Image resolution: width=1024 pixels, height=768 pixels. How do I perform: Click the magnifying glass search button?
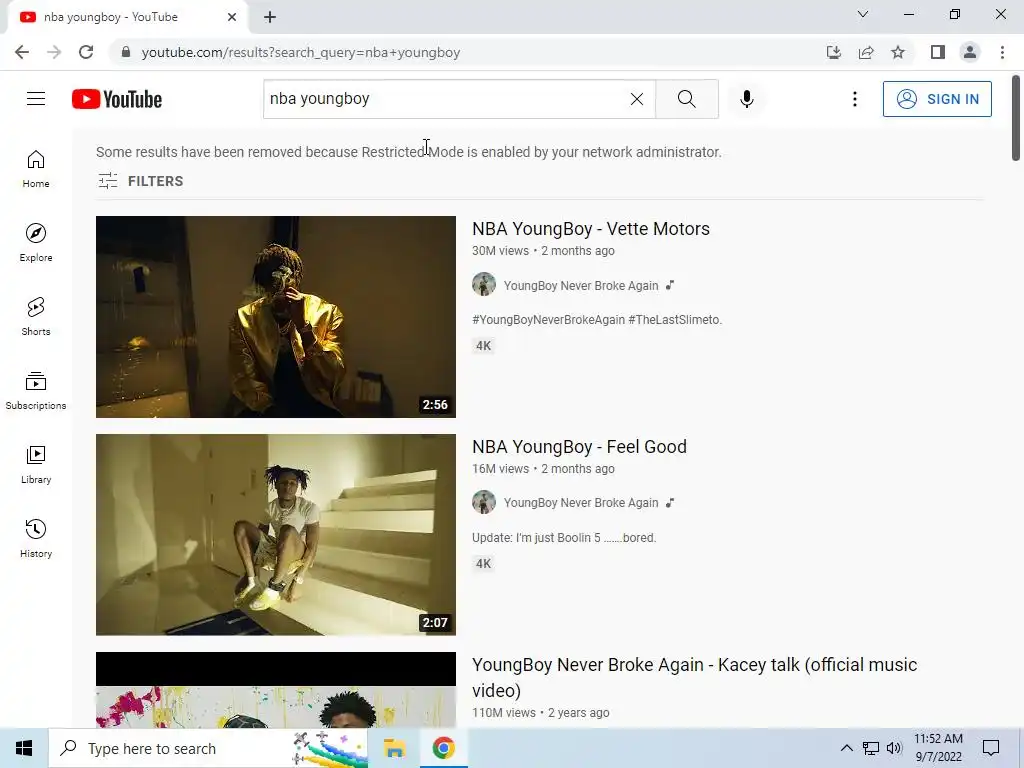(686, 99)
